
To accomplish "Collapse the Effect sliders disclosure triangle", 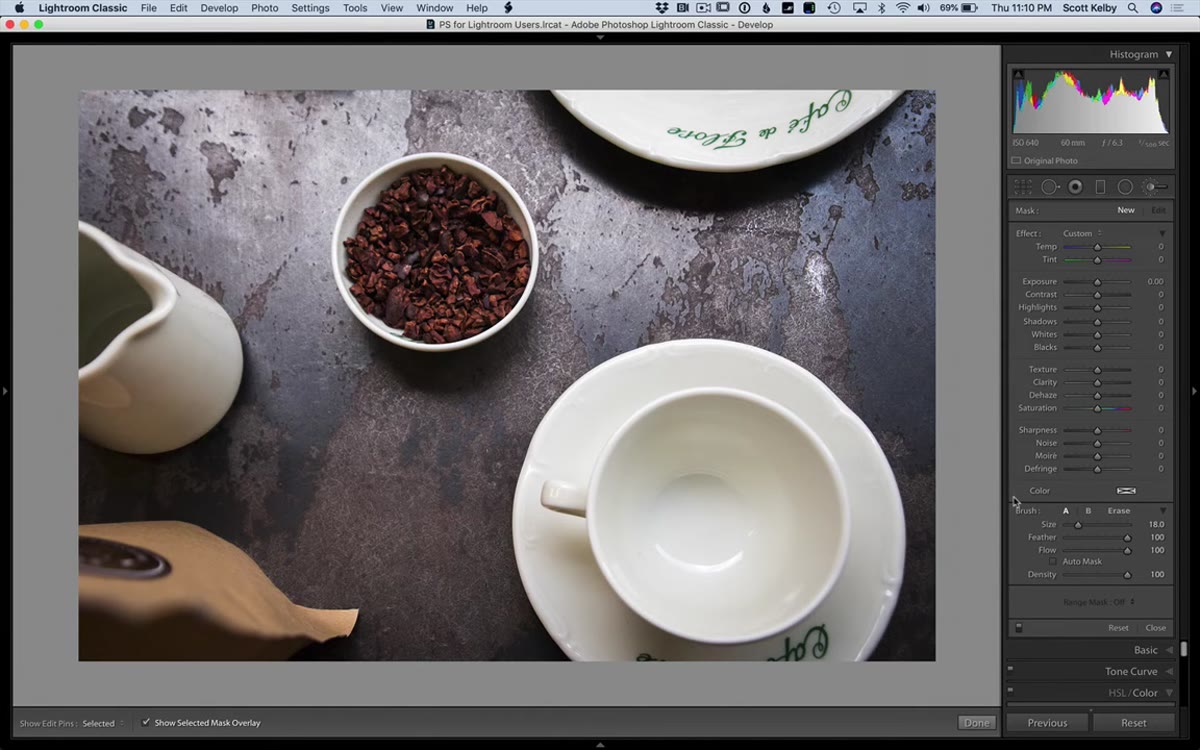I will click(1162, 233).
